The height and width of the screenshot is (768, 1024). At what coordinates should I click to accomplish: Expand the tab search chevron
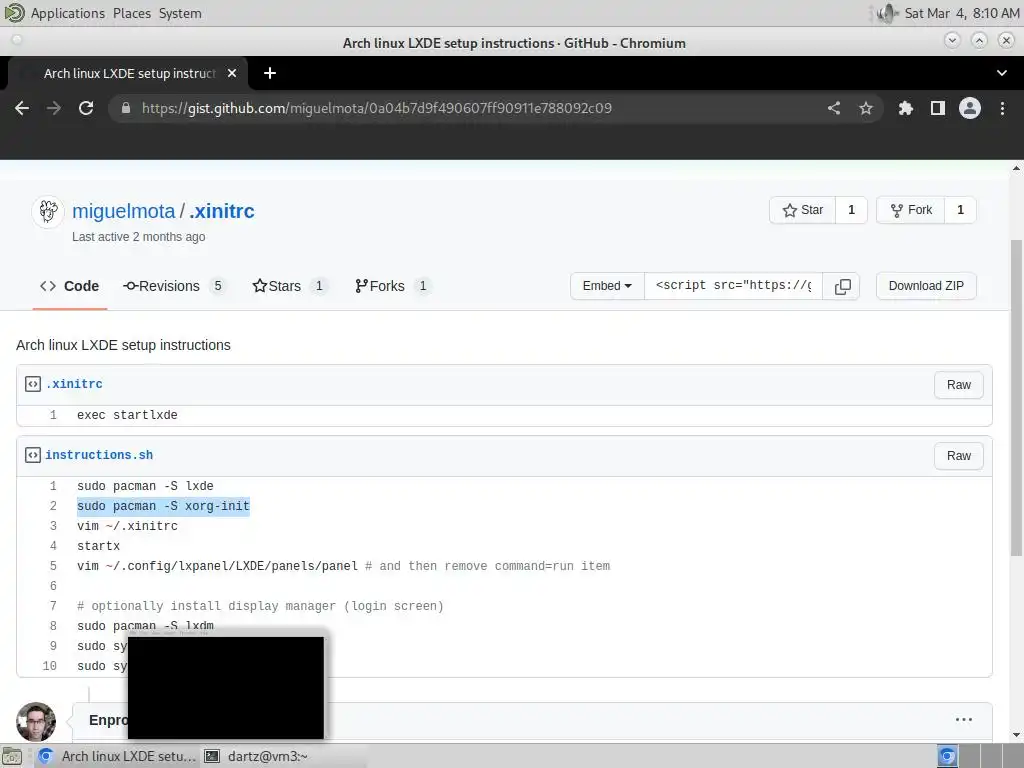pyautogui.click(x=1002, y=73)
